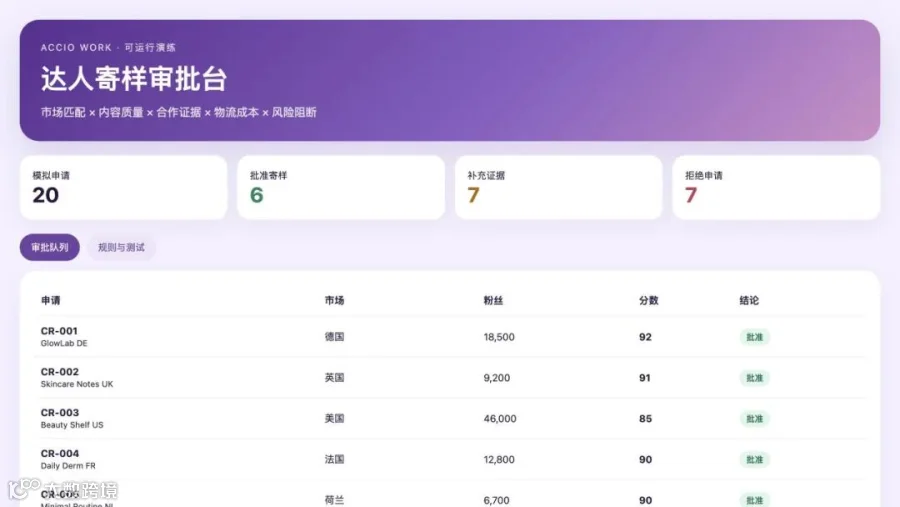The image size is (900, 507).
Task: Click the GlowLab DE applicant name
Action: tap(64, 343)
